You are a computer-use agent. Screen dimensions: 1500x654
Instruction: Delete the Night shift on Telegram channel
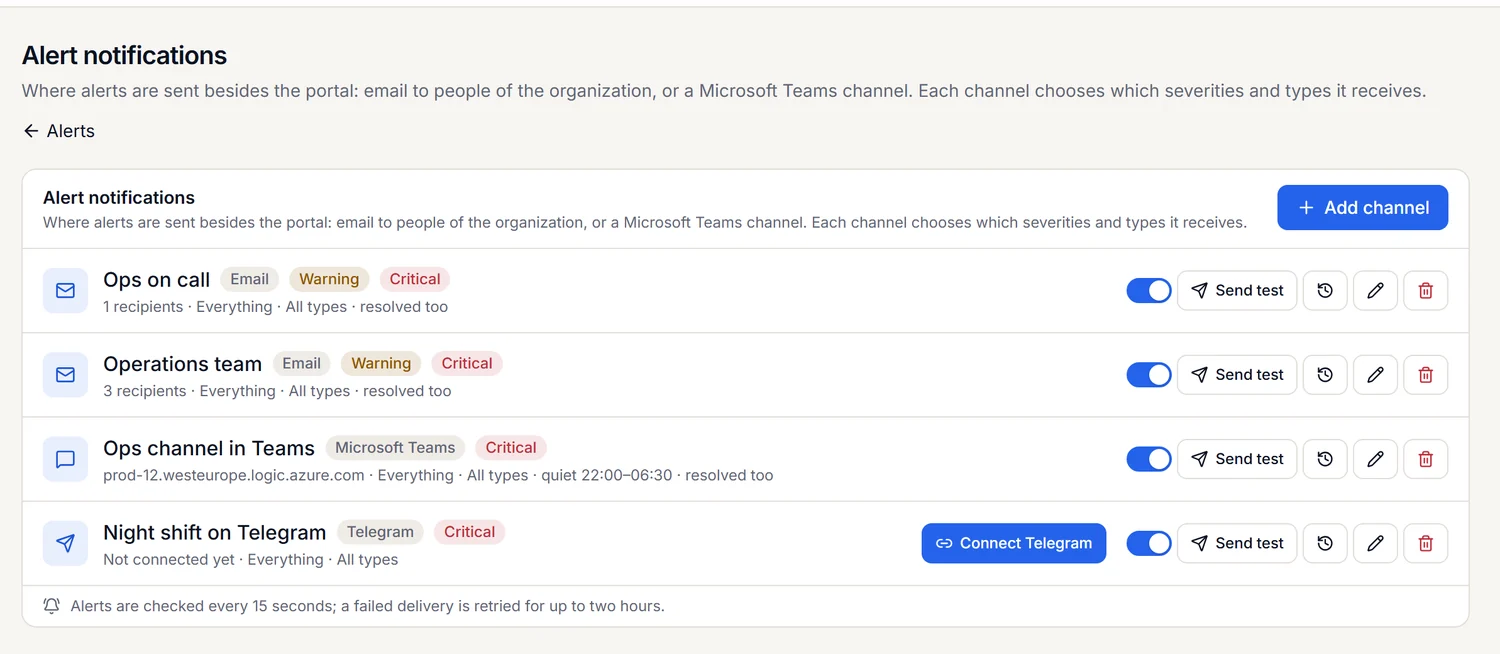click(x=1426, y=543)
